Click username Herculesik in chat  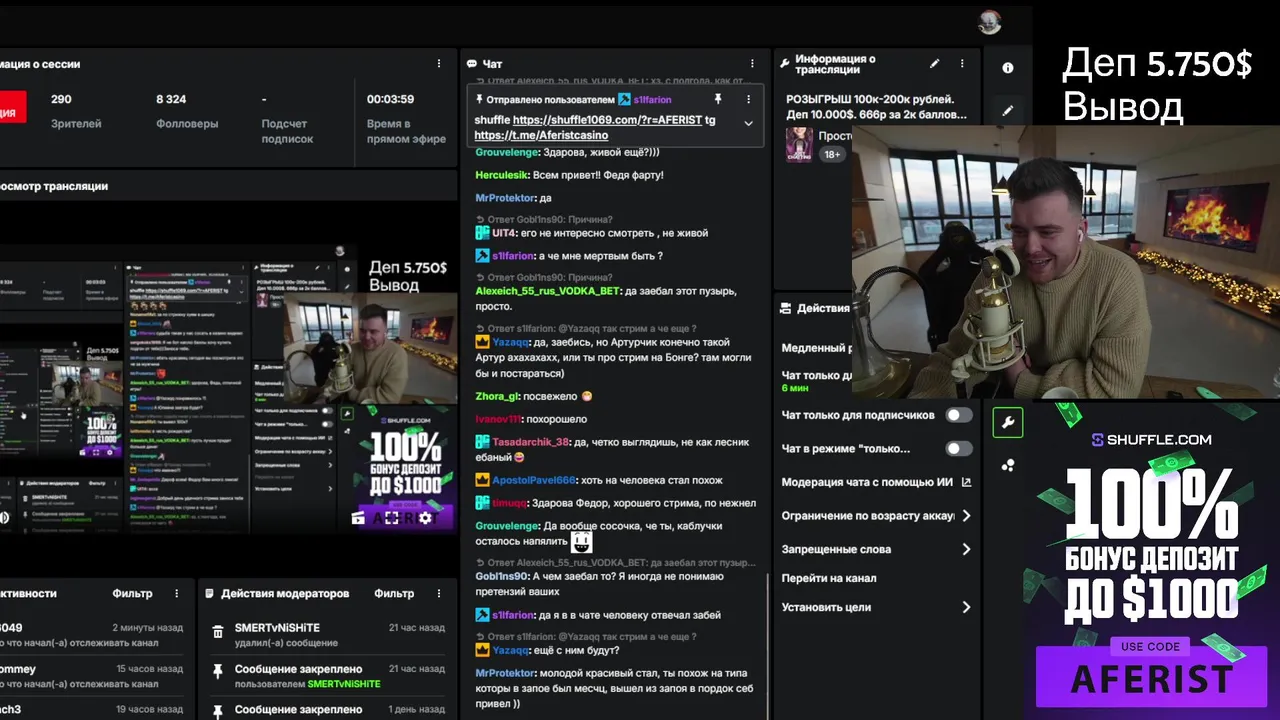click(501, 175)
